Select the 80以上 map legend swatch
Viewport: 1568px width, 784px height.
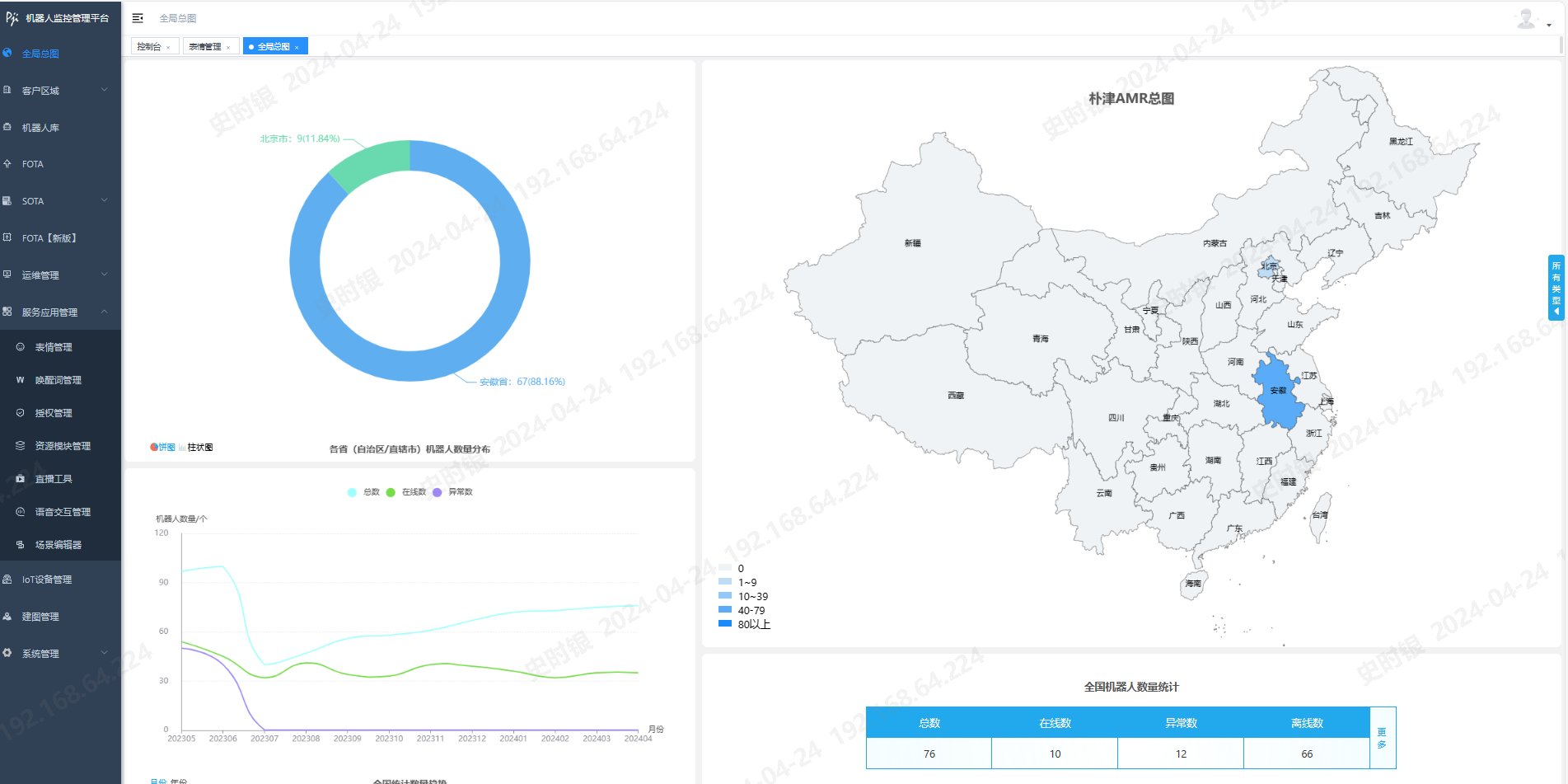(725, 624)
